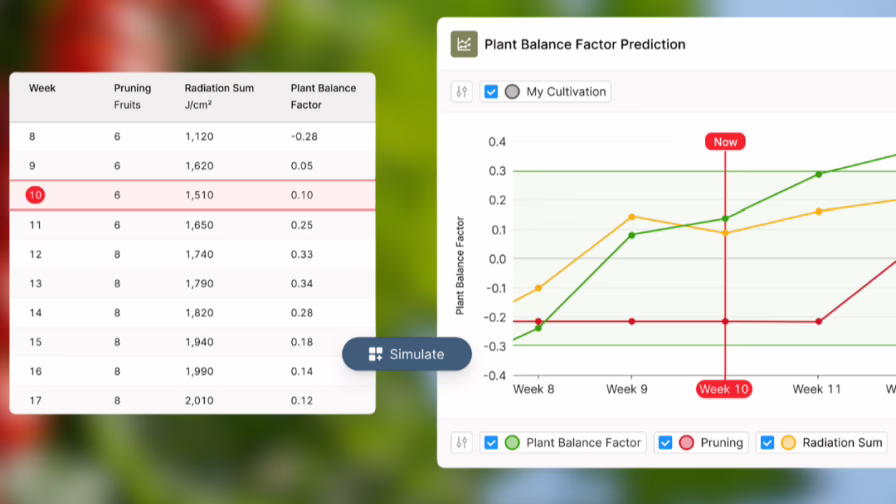Click the Plant Balance Factor column header
The width and height of the screenshot is (896, 504).
pos(323,96)
